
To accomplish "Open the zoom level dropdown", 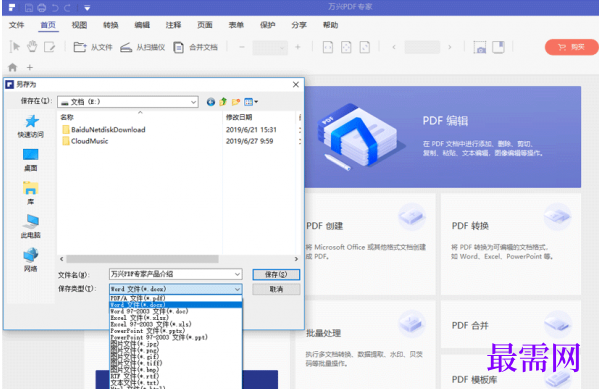I will click(x=270, y=47).
